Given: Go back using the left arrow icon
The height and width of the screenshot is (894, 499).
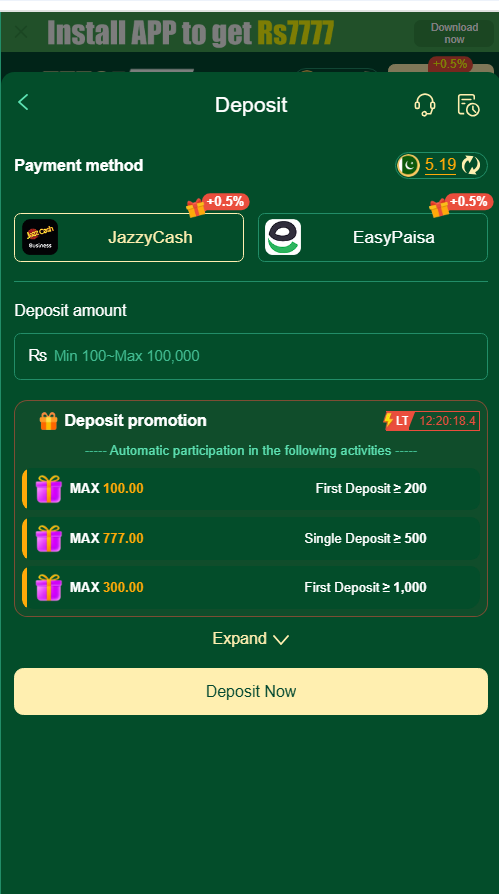Looking at the screenshot, I should (x=23, y=103).
